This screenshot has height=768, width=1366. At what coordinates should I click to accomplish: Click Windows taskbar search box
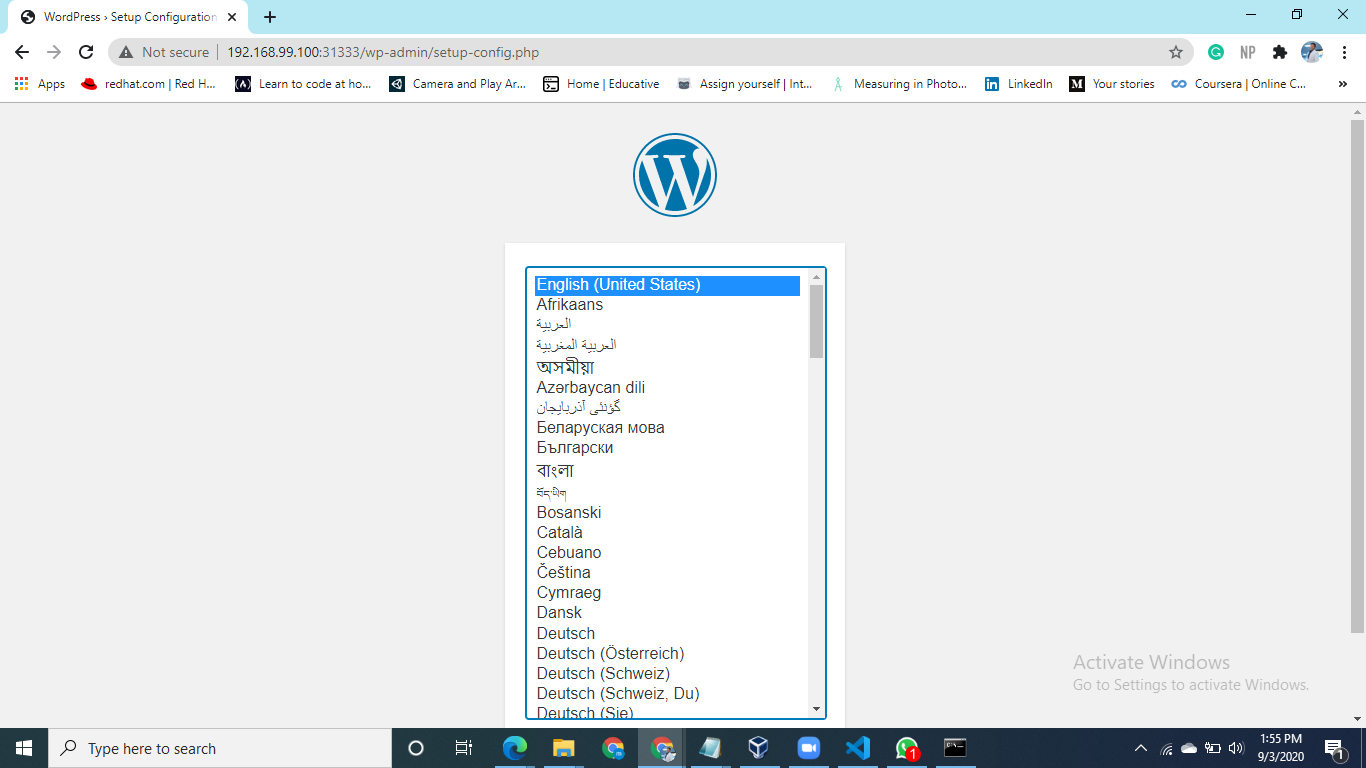click(x=220, y=748)
